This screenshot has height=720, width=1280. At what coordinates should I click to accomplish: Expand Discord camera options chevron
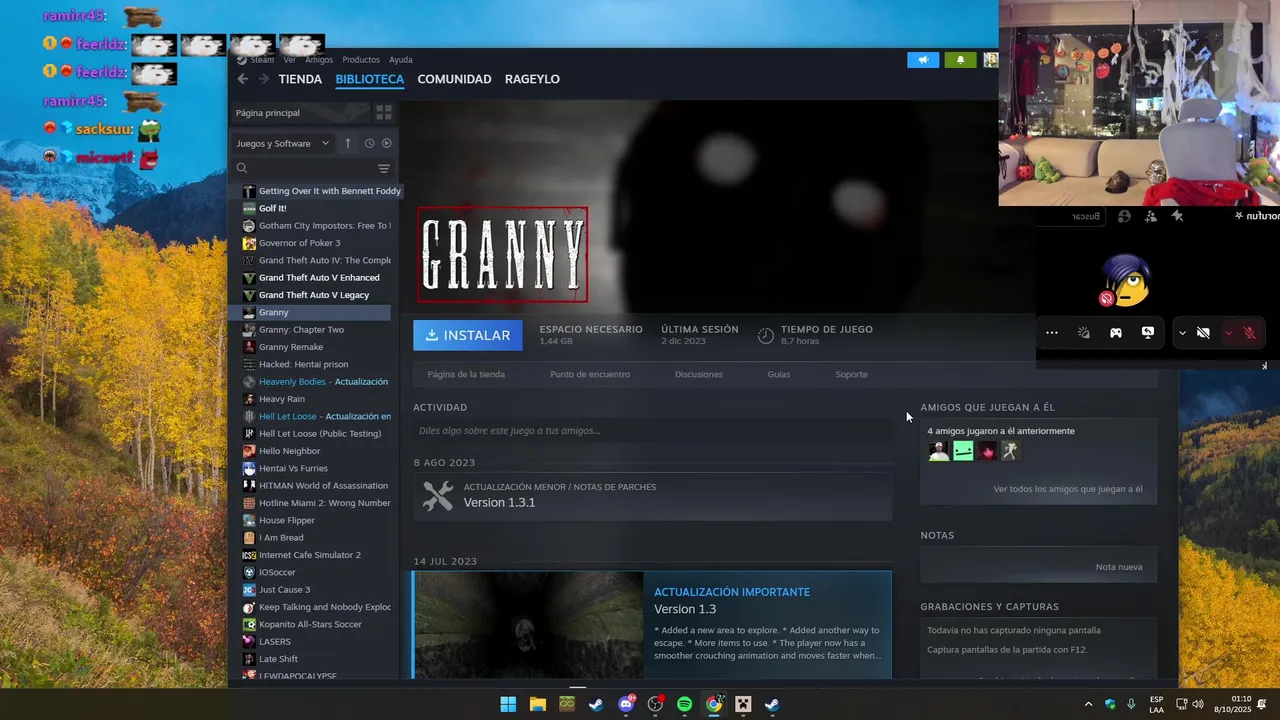1182,333
